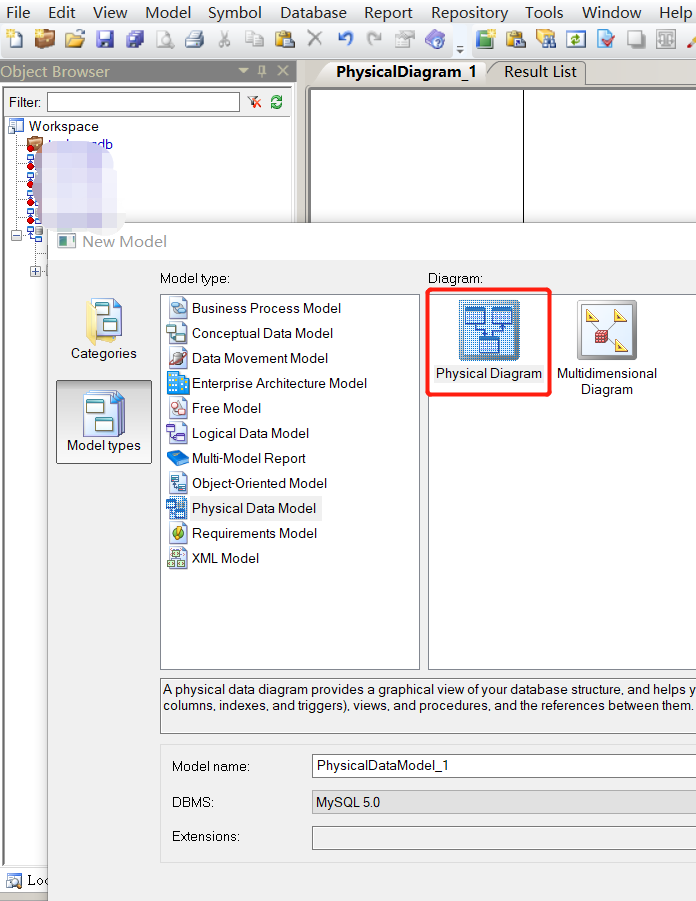The width and height of the screenshot is (696, 901).
Task: Select the Categories view button
Action: coord(104,329)
